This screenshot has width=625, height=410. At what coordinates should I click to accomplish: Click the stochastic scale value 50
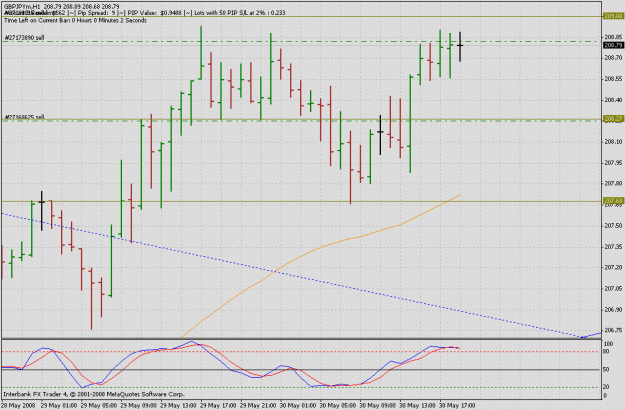[x=606, y=369]
